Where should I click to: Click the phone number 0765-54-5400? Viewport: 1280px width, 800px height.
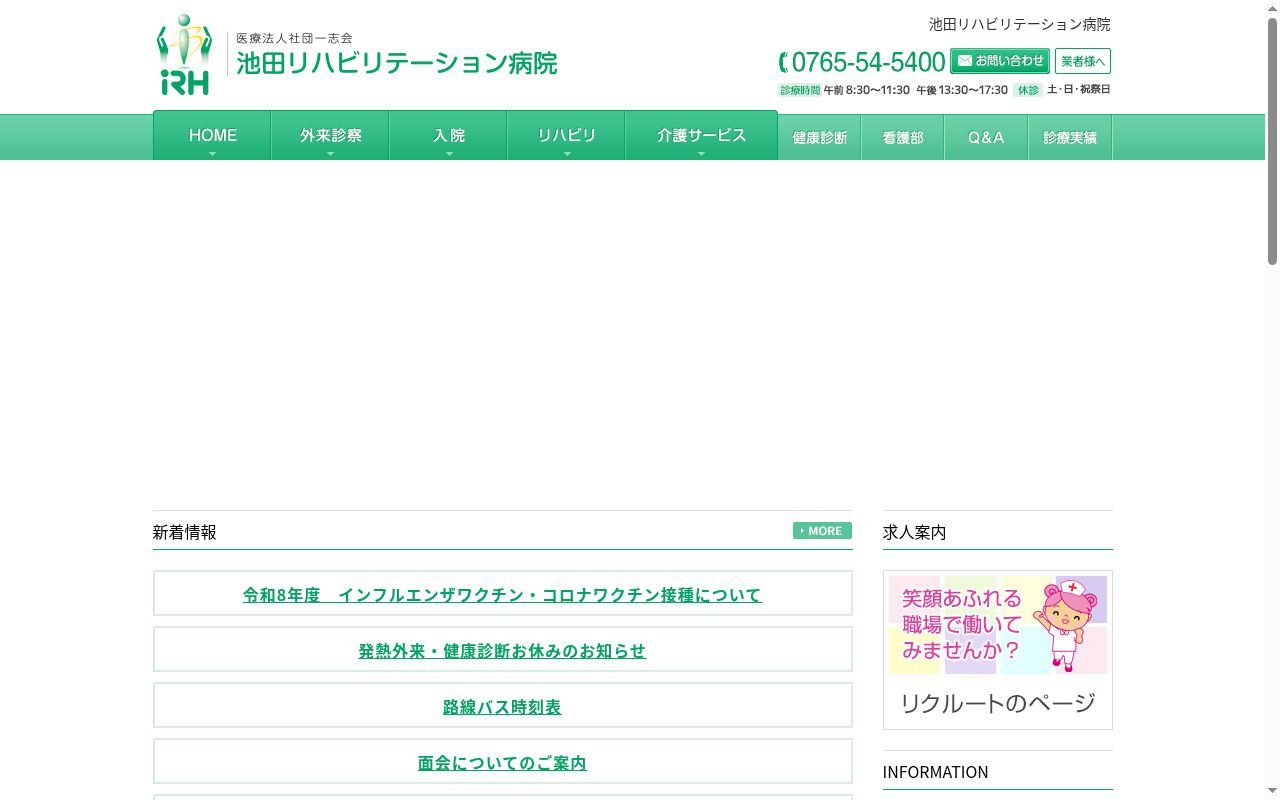[x=862, y=62]
